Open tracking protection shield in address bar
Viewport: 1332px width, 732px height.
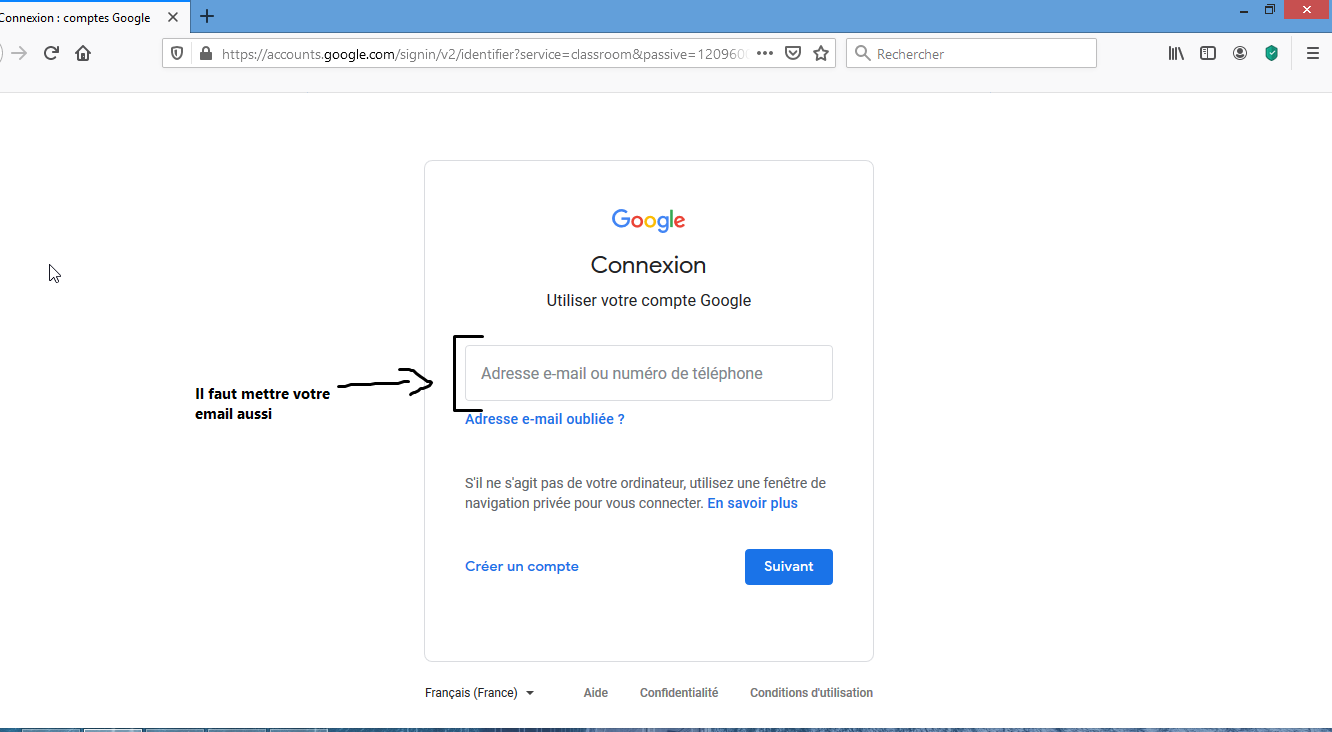tap(177, 54)
